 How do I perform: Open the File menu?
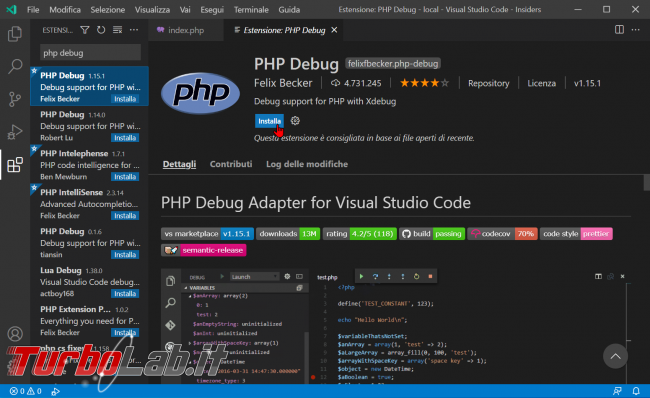click(33, 10)
